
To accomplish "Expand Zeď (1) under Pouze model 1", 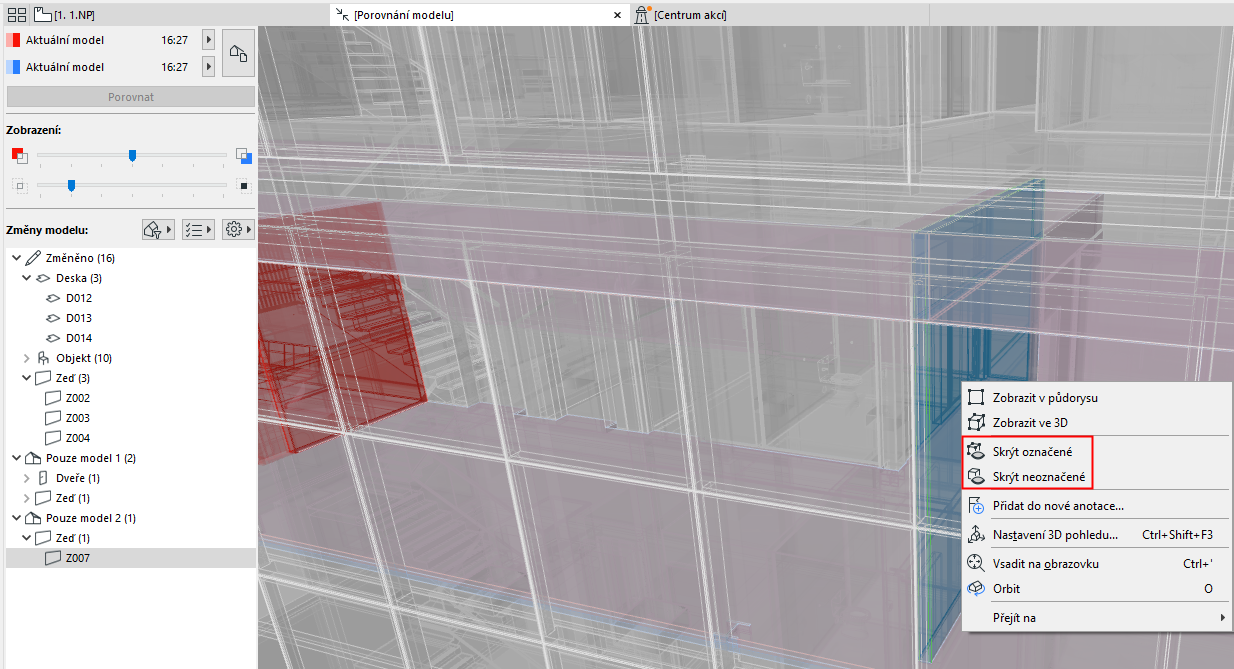I will [x=27, y=498].
